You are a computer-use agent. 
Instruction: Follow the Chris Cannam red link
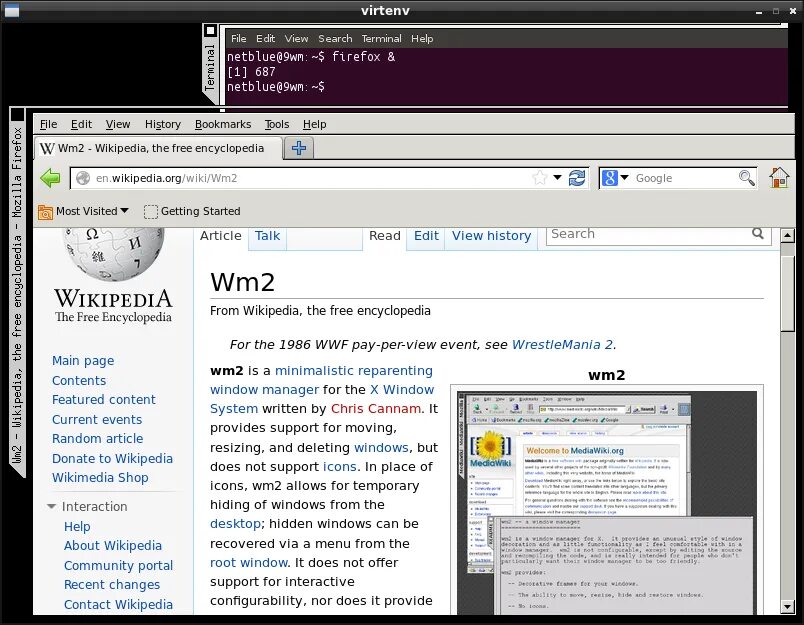pos(375,409)
